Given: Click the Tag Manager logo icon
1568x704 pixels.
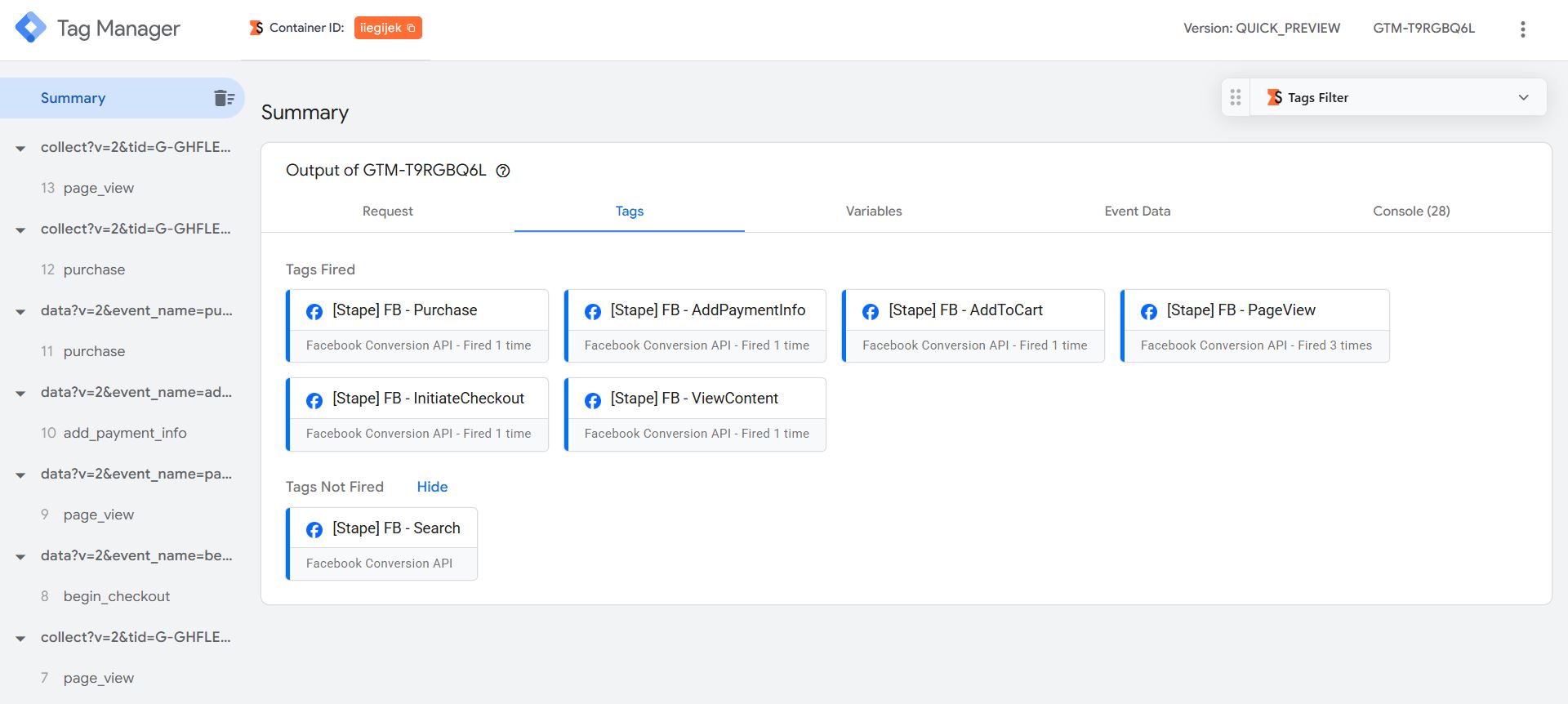Looking at the screenshot, I should pyautogui.click(x=31, y=28).
